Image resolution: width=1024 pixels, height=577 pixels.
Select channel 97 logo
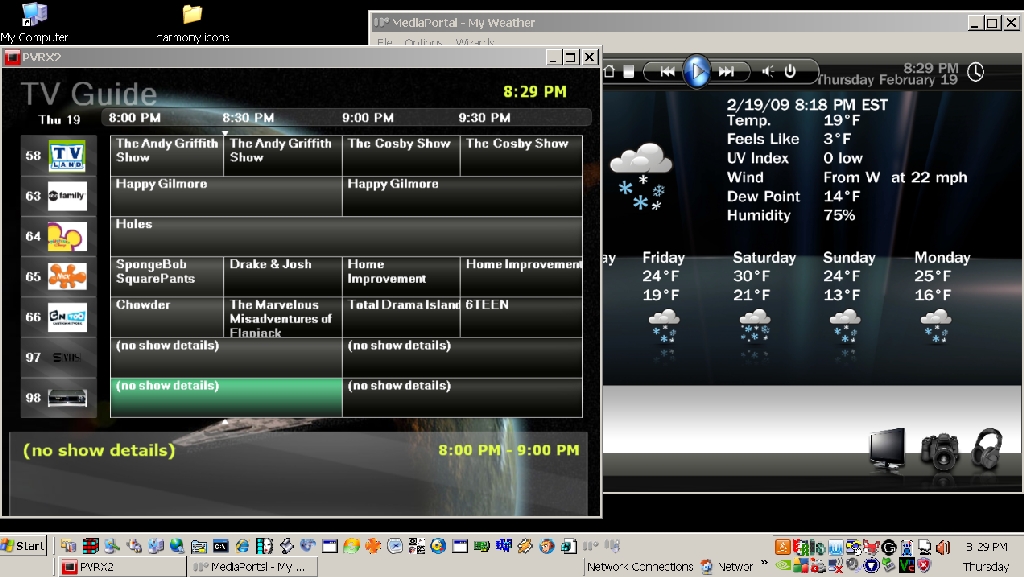(x=67, y=358)
